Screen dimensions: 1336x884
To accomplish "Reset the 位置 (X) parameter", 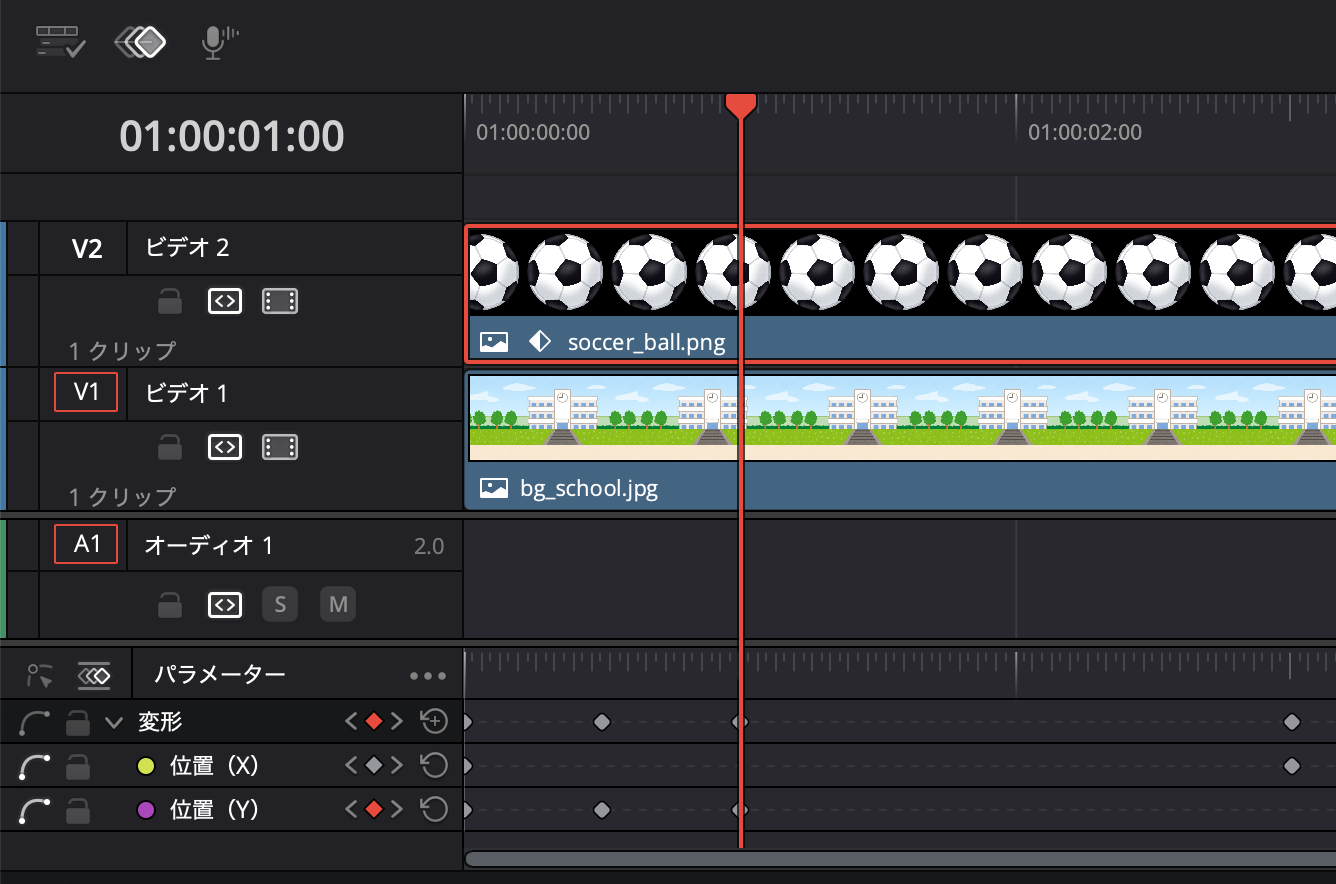I will coord(433,766).
